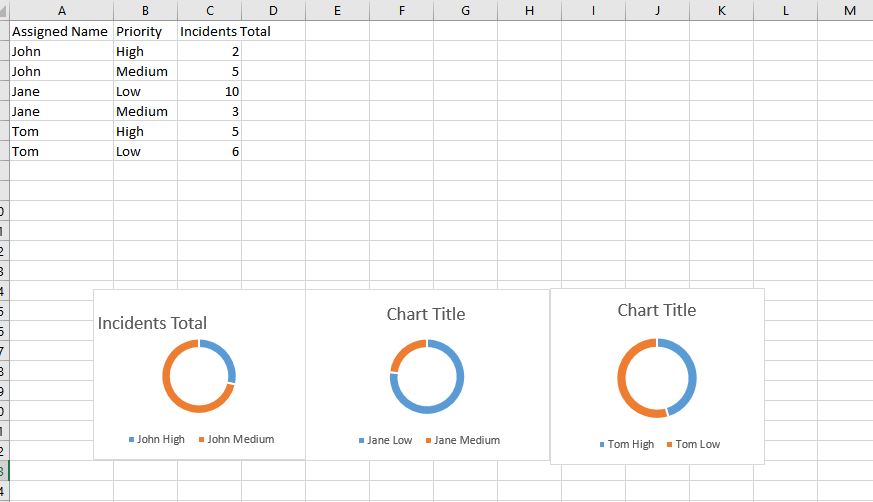Screen dimensions: 873x502
Task: Select column J header
Action: (658, 11)
